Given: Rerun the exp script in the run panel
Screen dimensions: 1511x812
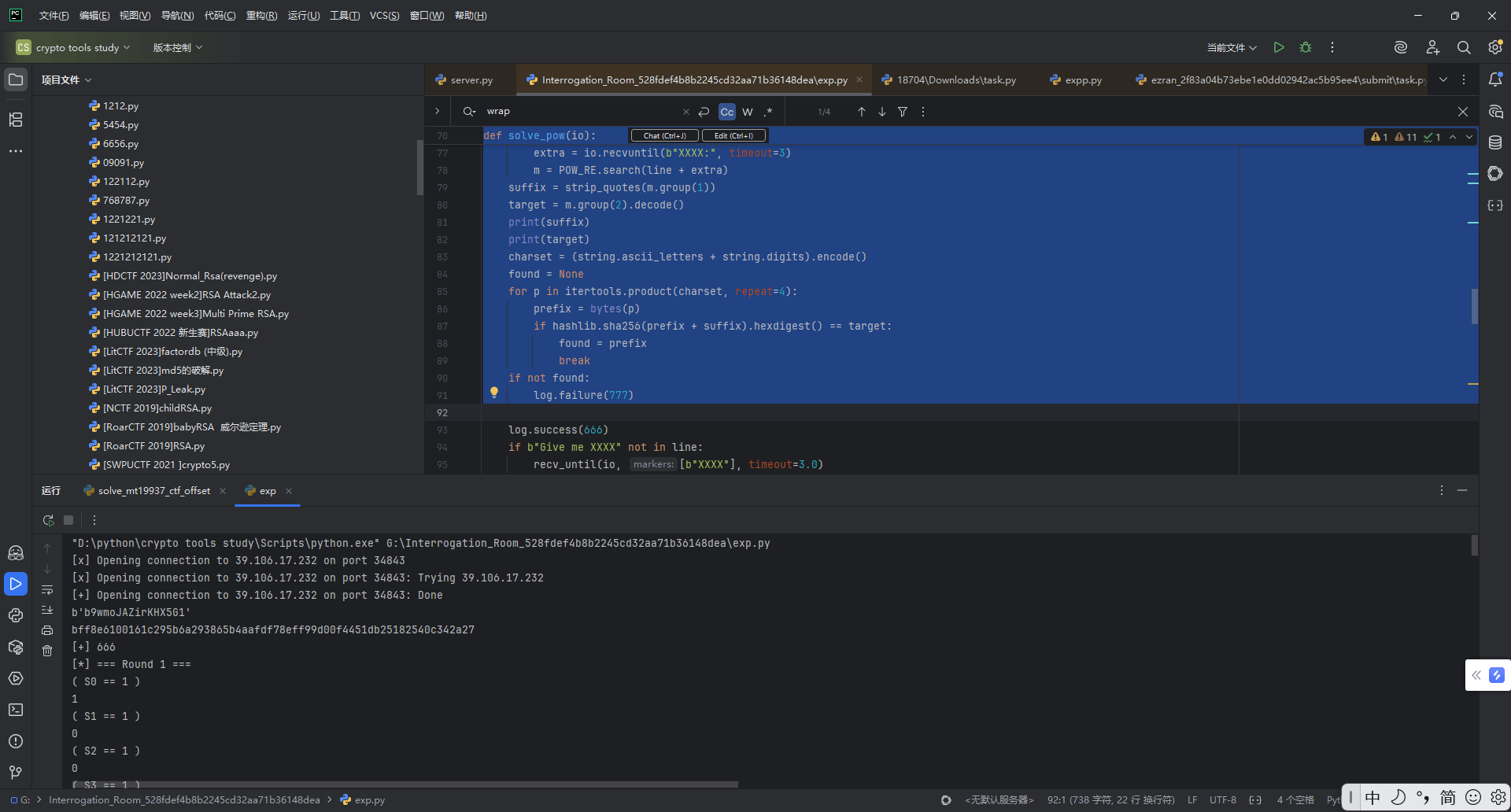Looking at the screenshot, I should [x=48, y=520].
